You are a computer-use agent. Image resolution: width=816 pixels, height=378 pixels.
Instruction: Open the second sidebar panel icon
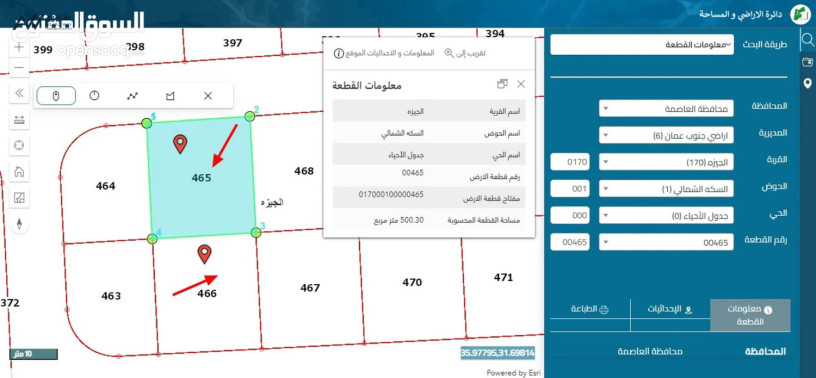(808, 62)
